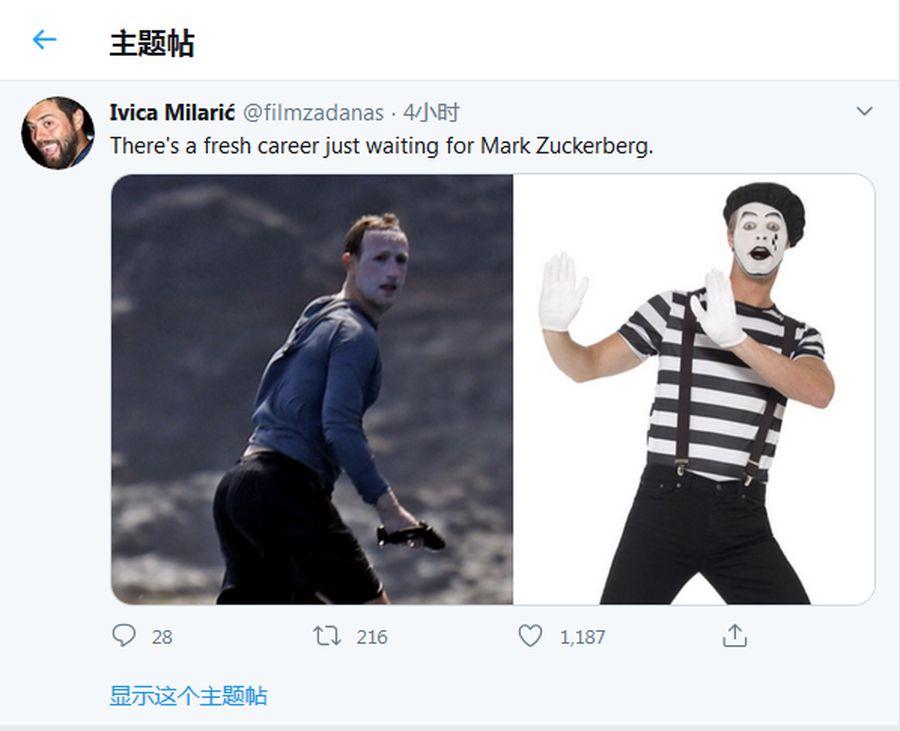Image resolution: width=900 pixels, height=731 pixels.
Task: Like the tweet with heart icon
Action: 530,636
